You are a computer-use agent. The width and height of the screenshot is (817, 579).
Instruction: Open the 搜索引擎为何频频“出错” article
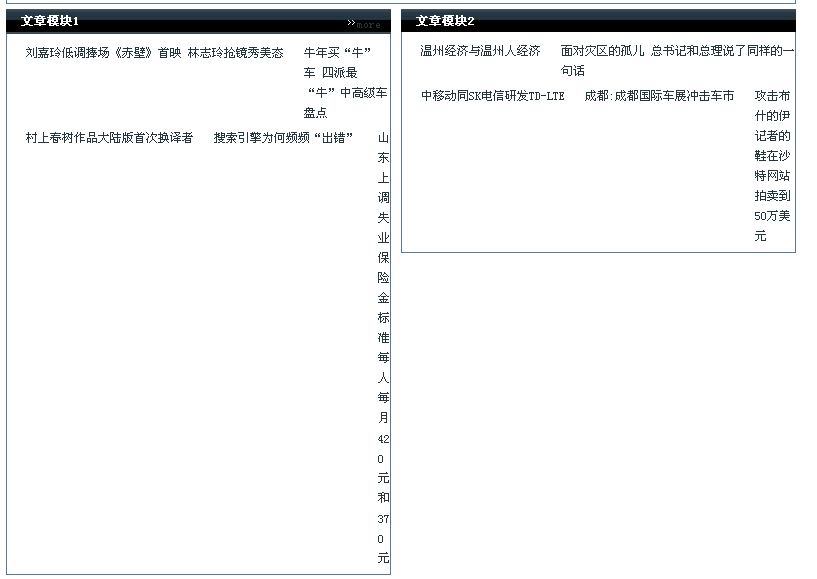click(x=283, y=137)
